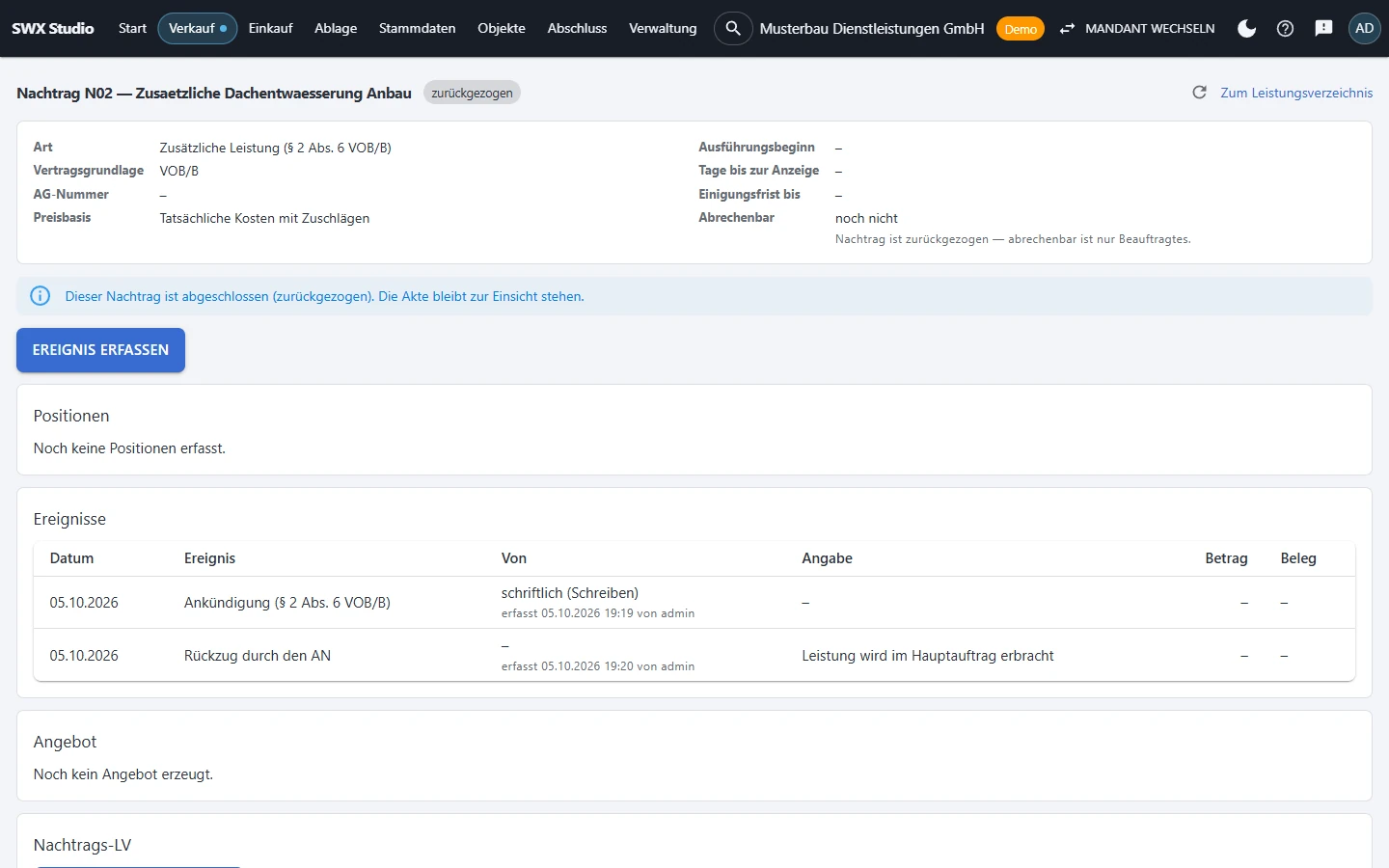Image resolution: width=1389 pixels, height=868 pixels.
Task: Open the Verkauf menu
Action: click(198, 29)
